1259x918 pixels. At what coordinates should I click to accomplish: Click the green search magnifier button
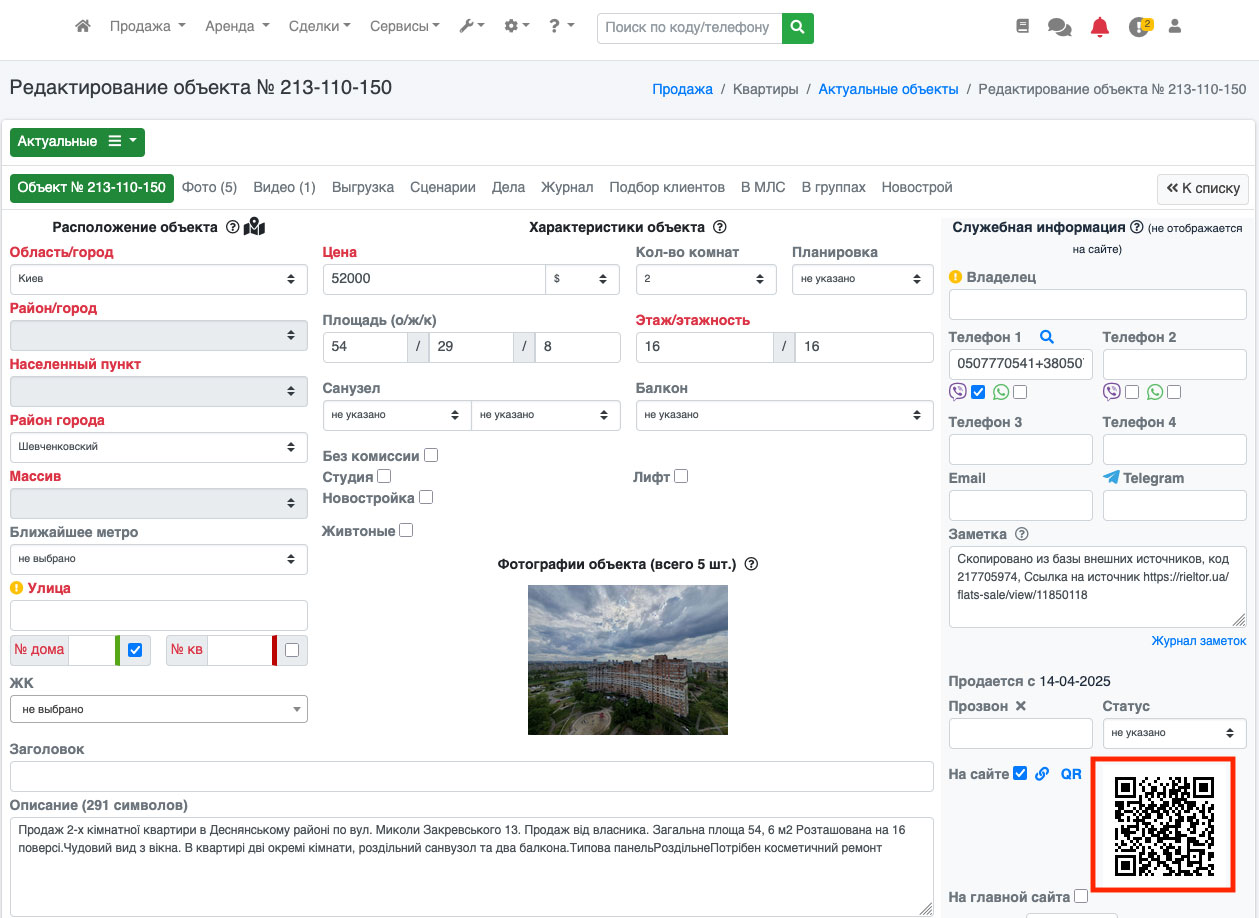[x=797, y=28]
